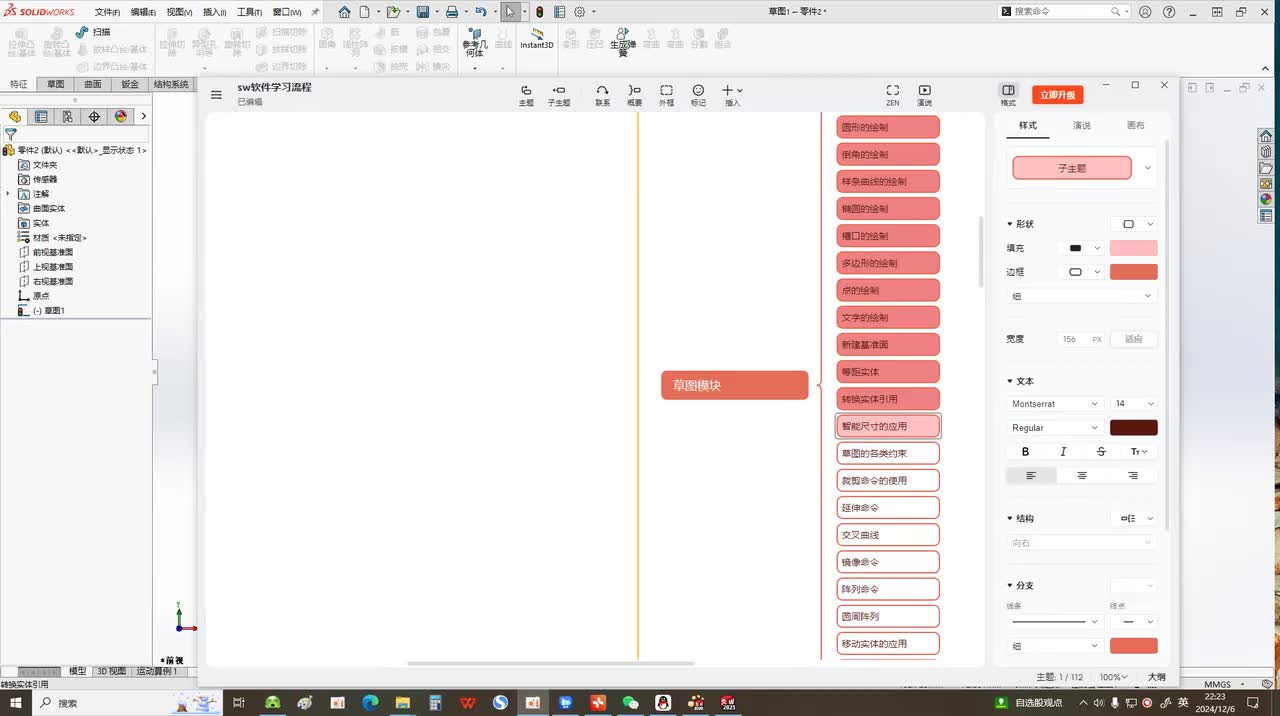Screen dimensions: 1280x716
Task: Toggle strikethrough text formatting
Action: pos(1101,452)
